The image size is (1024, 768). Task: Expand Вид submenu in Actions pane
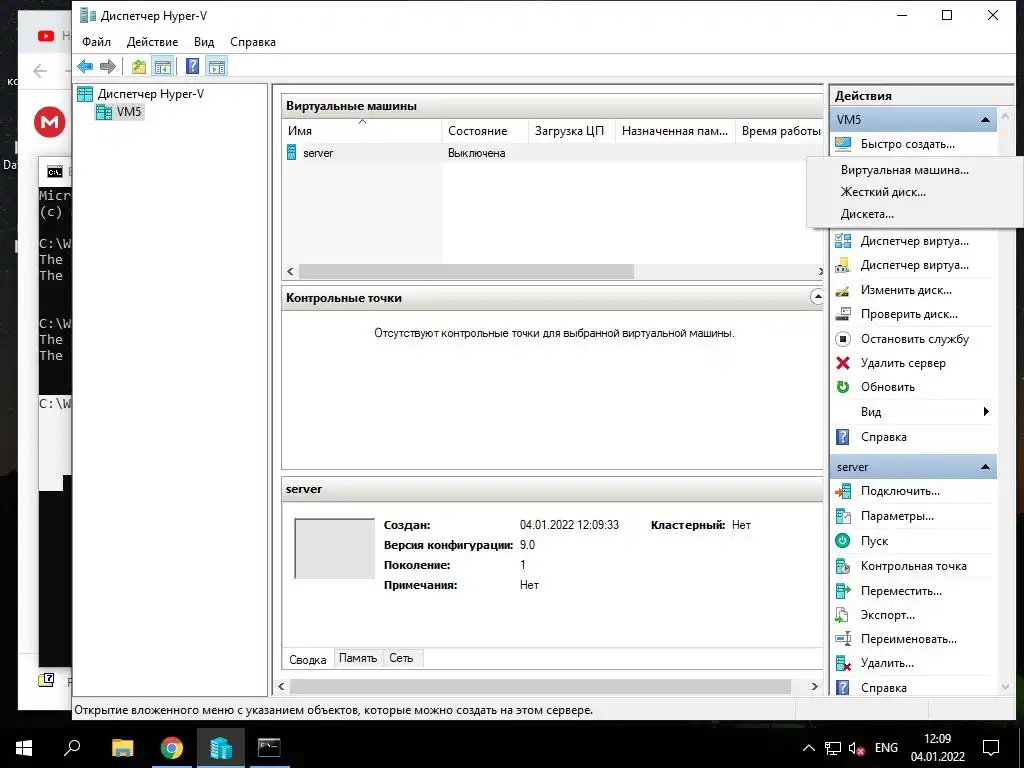point(913,413)
